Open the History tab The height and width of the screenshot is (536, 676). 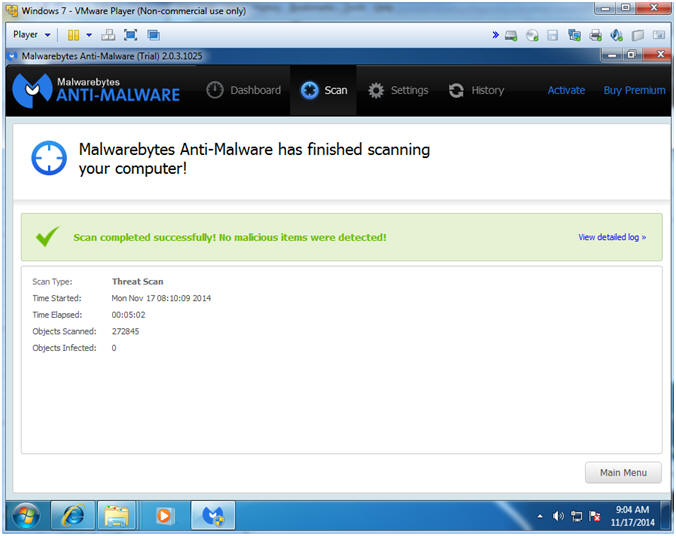[x=476, y=90]
